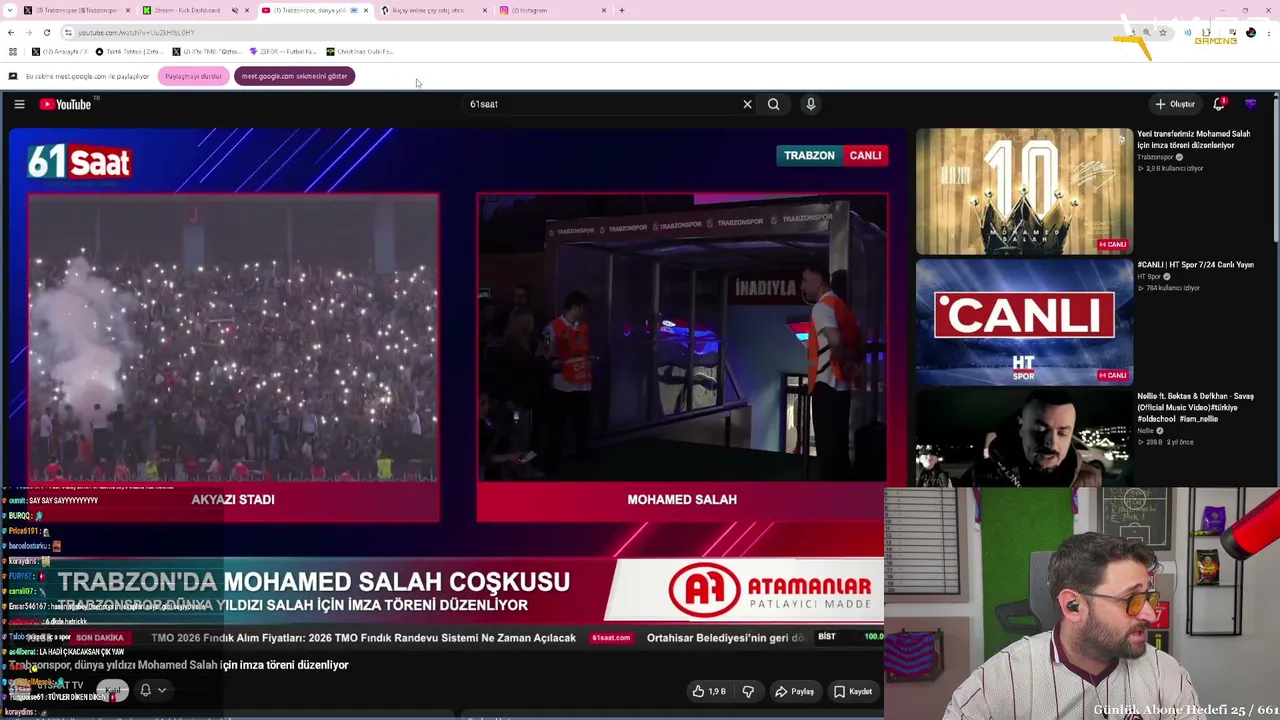
Task: Open the HT Spor CANLI thumbnail
Action: click(1024, 322)
